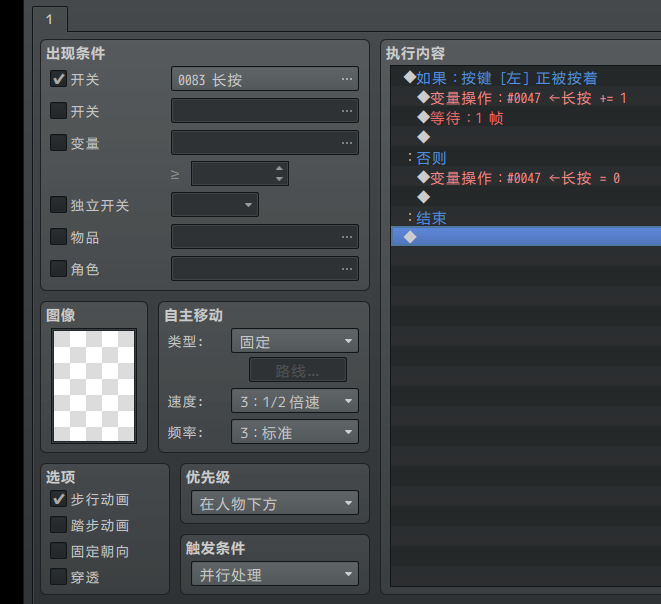
Task: Enable the 物品 condition checkbox
Action: 58,236
